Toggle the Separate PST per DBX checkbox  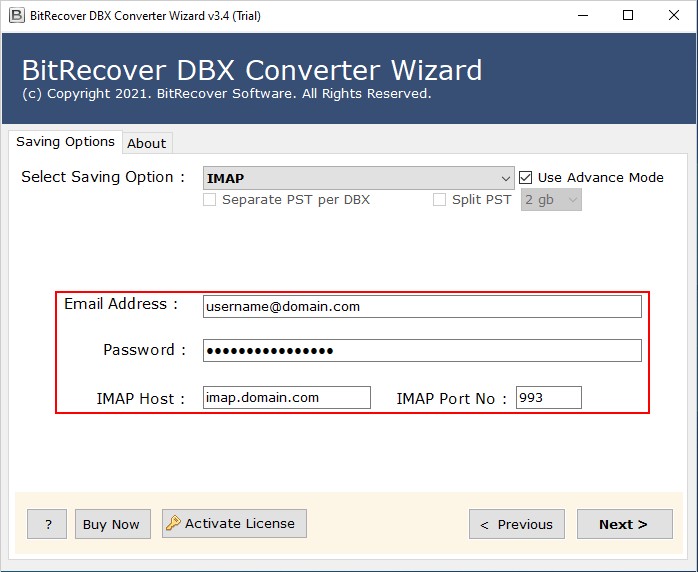point(209,200)
